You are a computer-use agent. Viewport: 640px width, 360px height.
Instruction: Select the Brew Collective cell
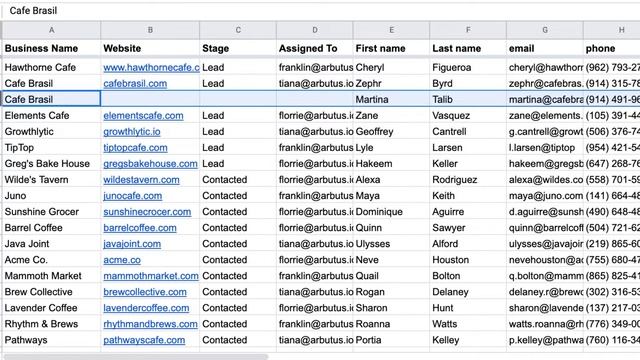(51, 292)
